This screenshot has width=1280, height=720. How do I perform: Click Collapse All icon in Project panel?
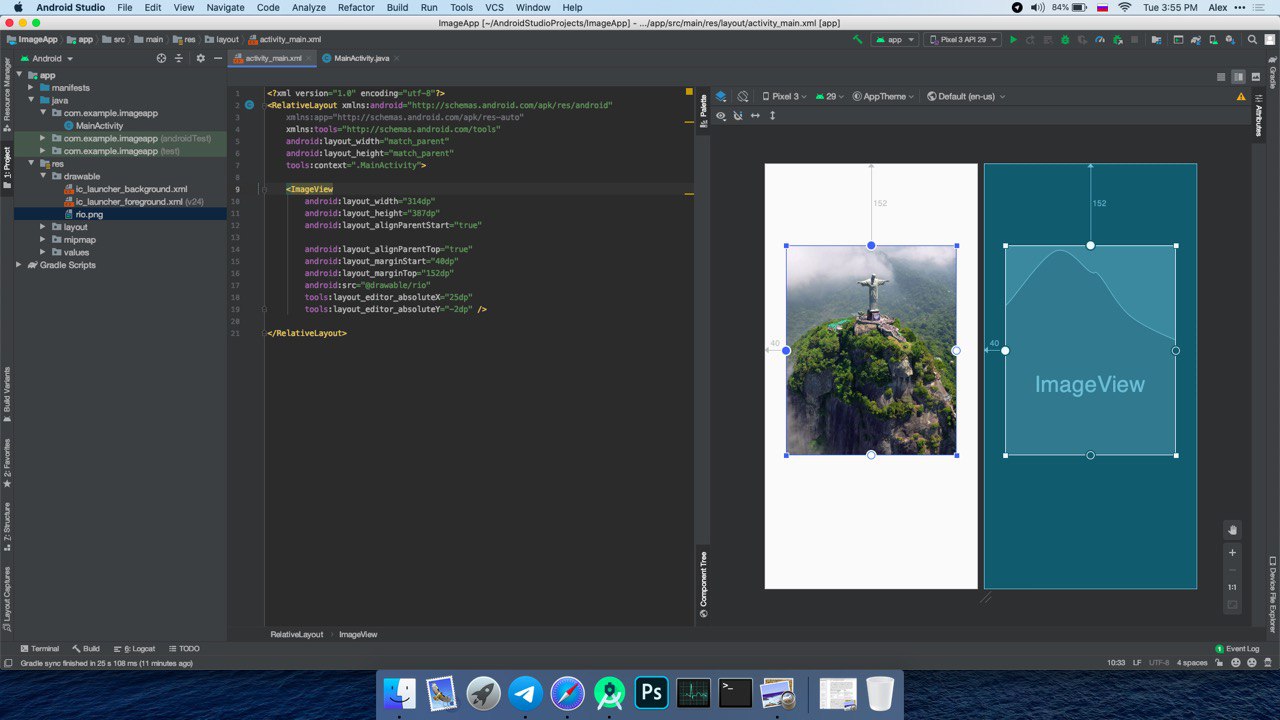coord(179,58)
